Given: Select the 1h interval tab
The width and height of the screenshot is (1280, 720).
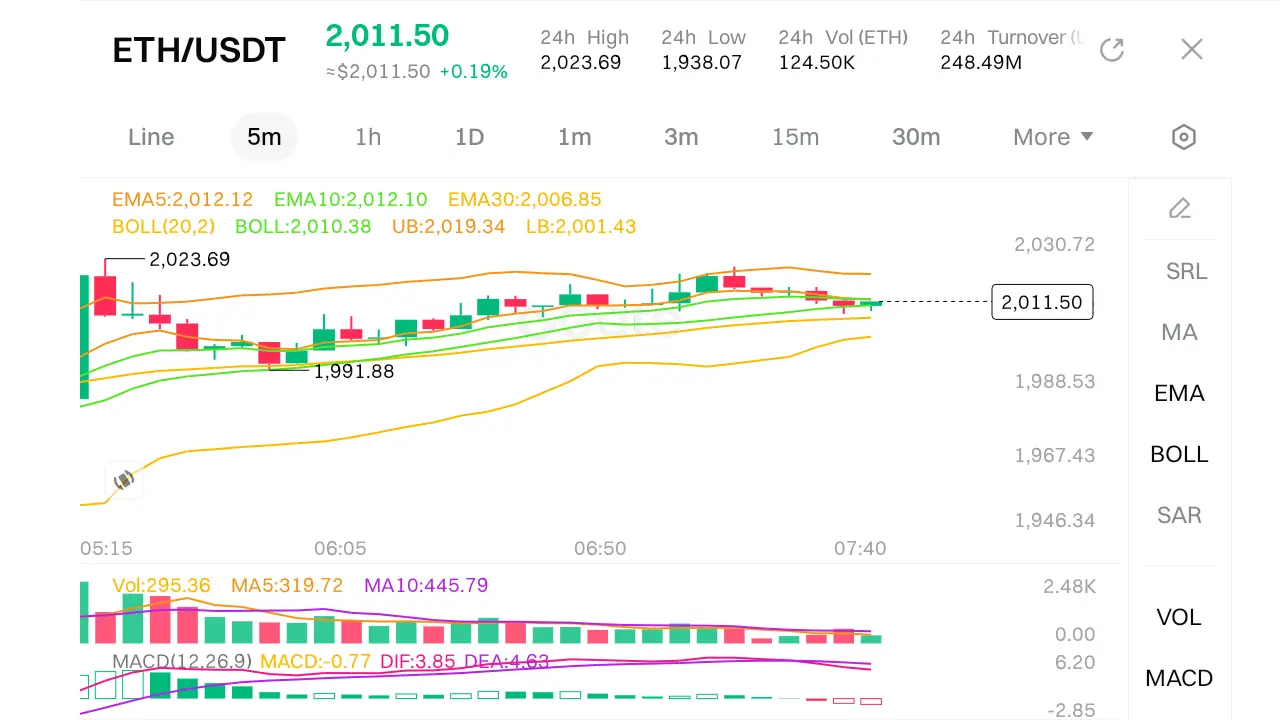Looking at the screenshot, I should pyautogui.click(x=368, y=137).
